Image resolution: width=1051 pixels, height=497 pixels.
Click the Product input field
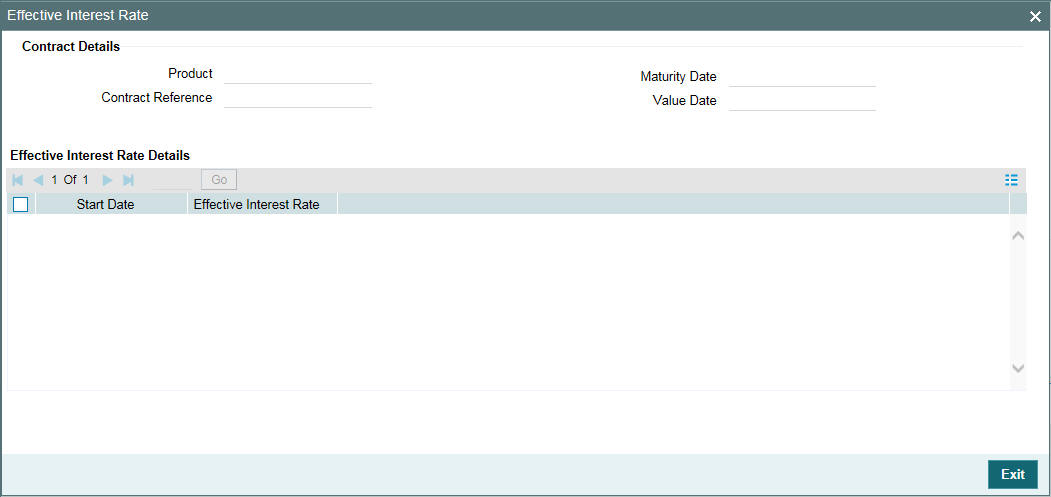(298, 74)
